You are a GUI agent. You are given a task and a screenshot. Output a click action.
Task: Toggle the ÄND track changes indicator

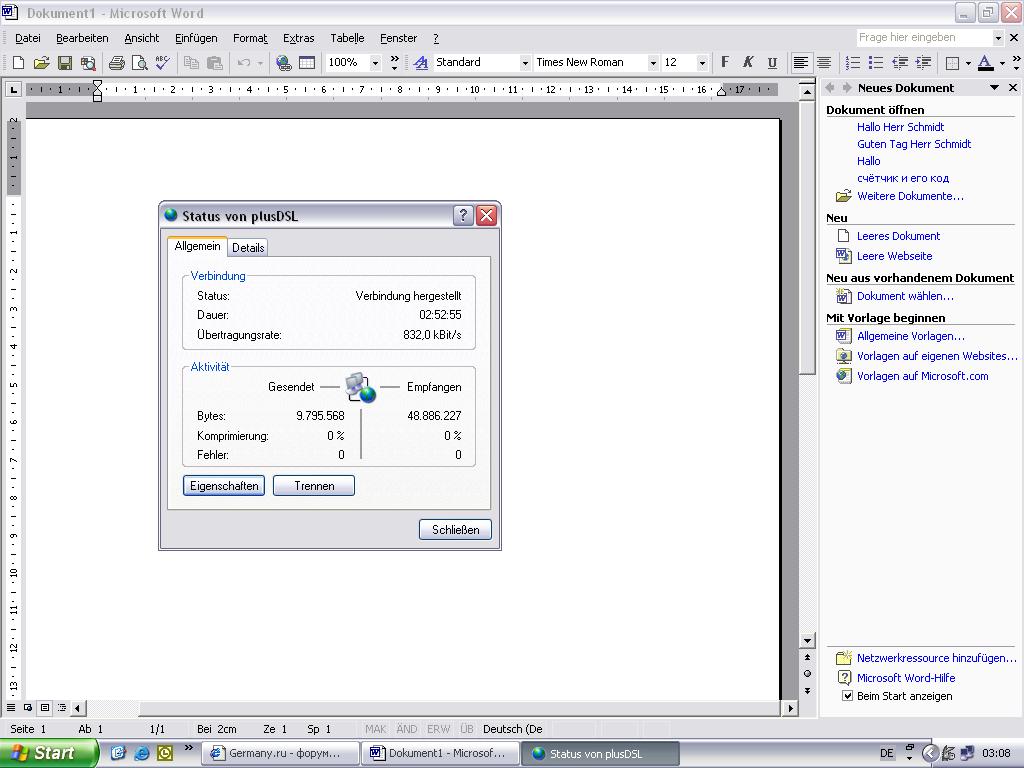point(406,729)
